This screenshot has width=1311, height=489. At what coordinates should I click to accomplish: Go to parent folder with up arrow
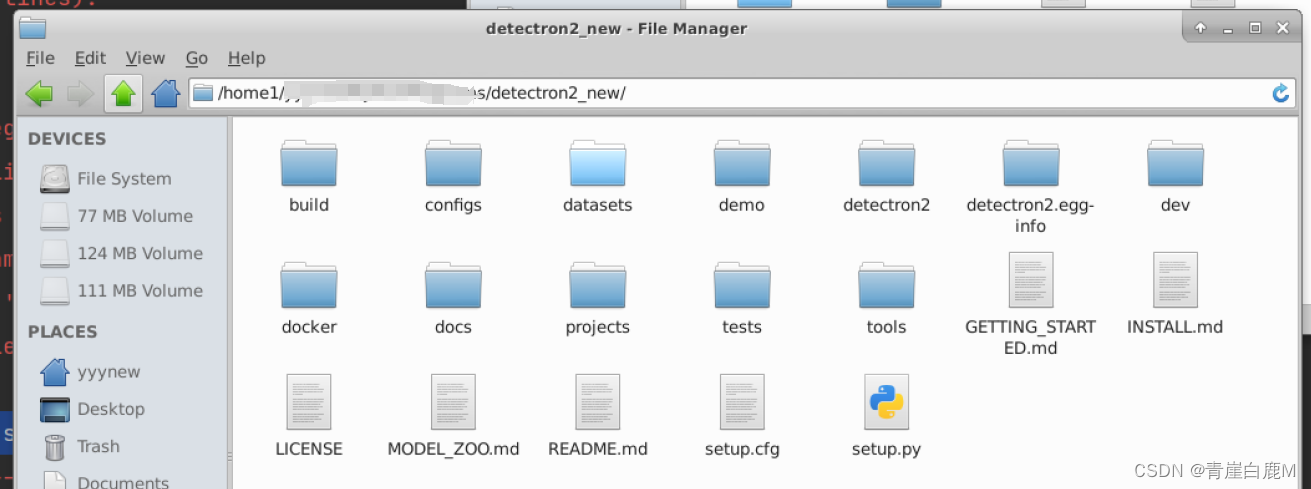click(x=123, y=94)
